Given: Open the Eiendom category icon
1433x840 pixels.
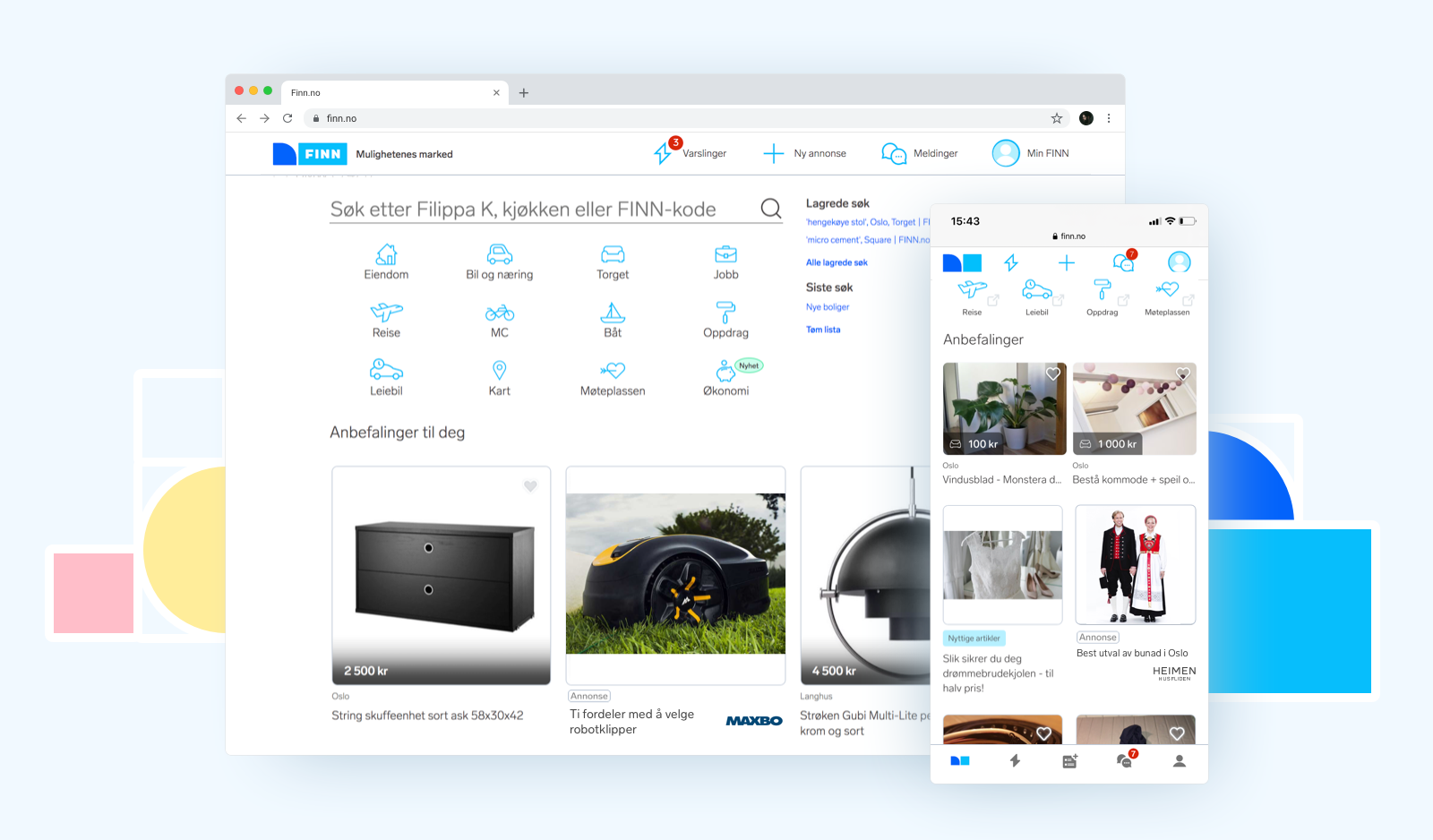Looking at the screenshot, I should pyautogui.click(x=386, y=255).
